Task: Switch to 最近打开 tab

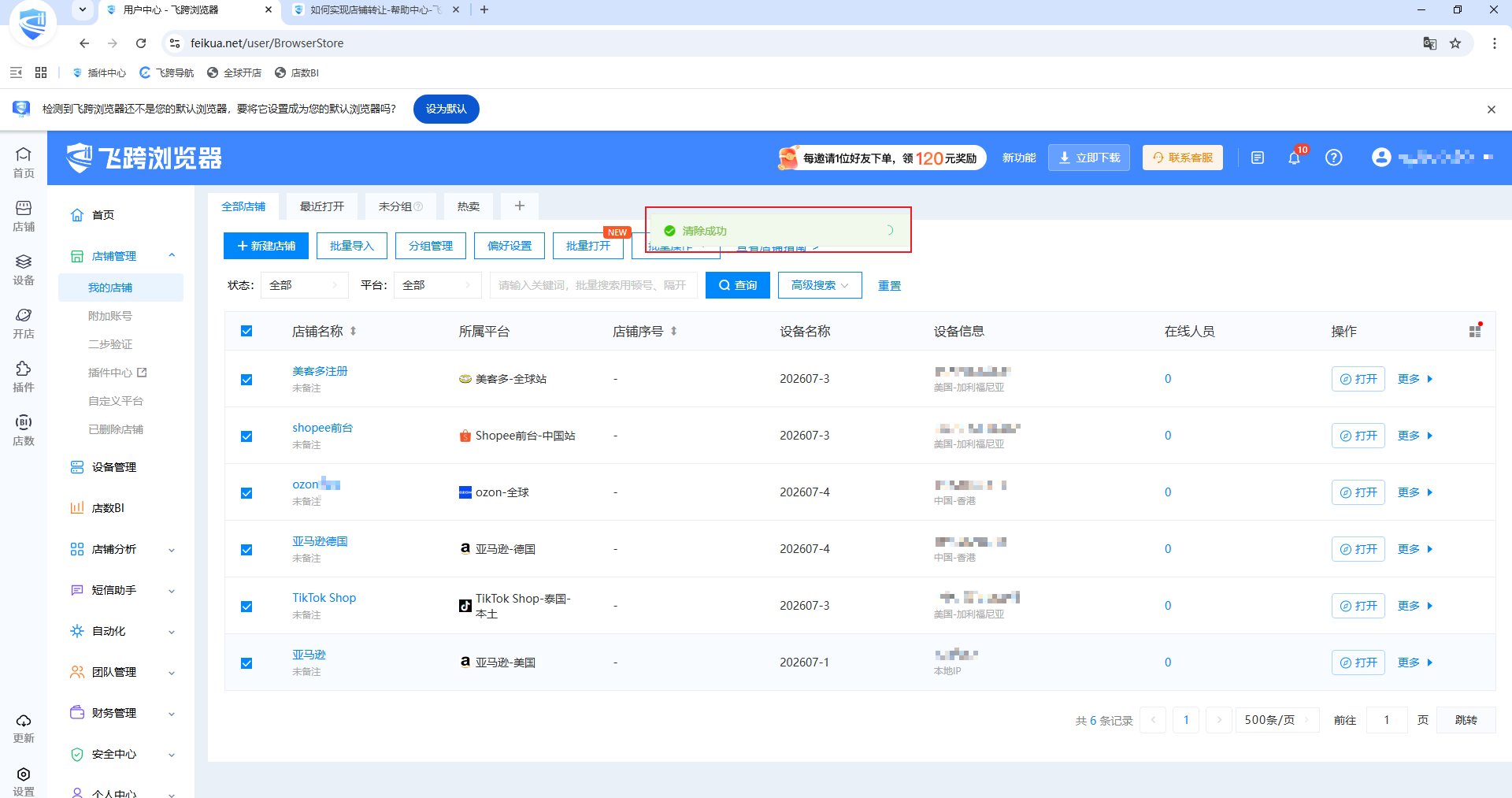Action: point(322,206)
